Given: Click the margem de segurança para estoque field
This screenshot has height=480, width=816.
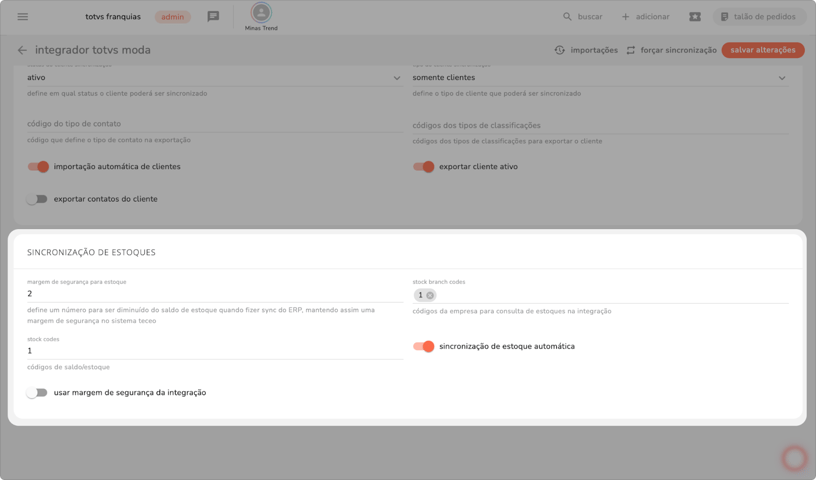Looking at the screenshot, I should (214, 294).
